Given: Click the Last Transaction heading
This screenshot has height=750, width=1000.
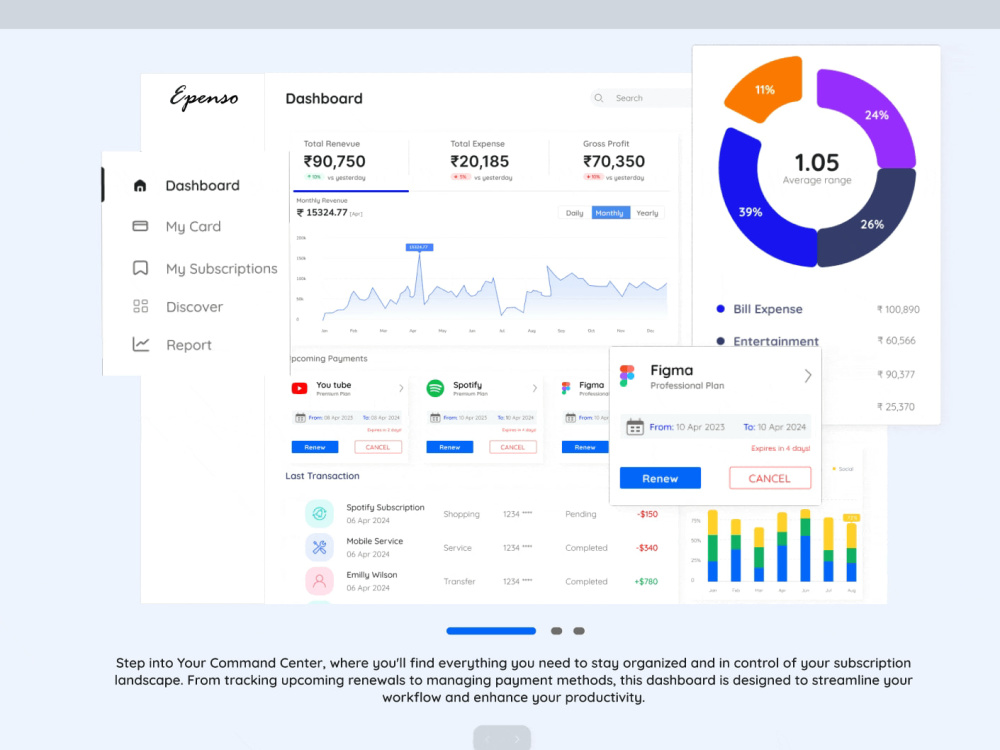Looking at the screenshot, I should (x=322, y=476).
